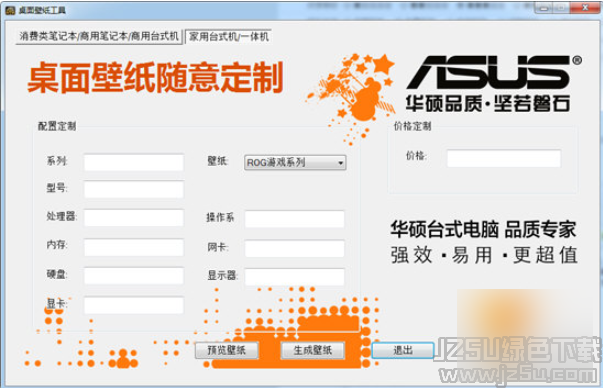The image size is (603, 388).
Task: Click the 显卡 text field
Action: 134,305
